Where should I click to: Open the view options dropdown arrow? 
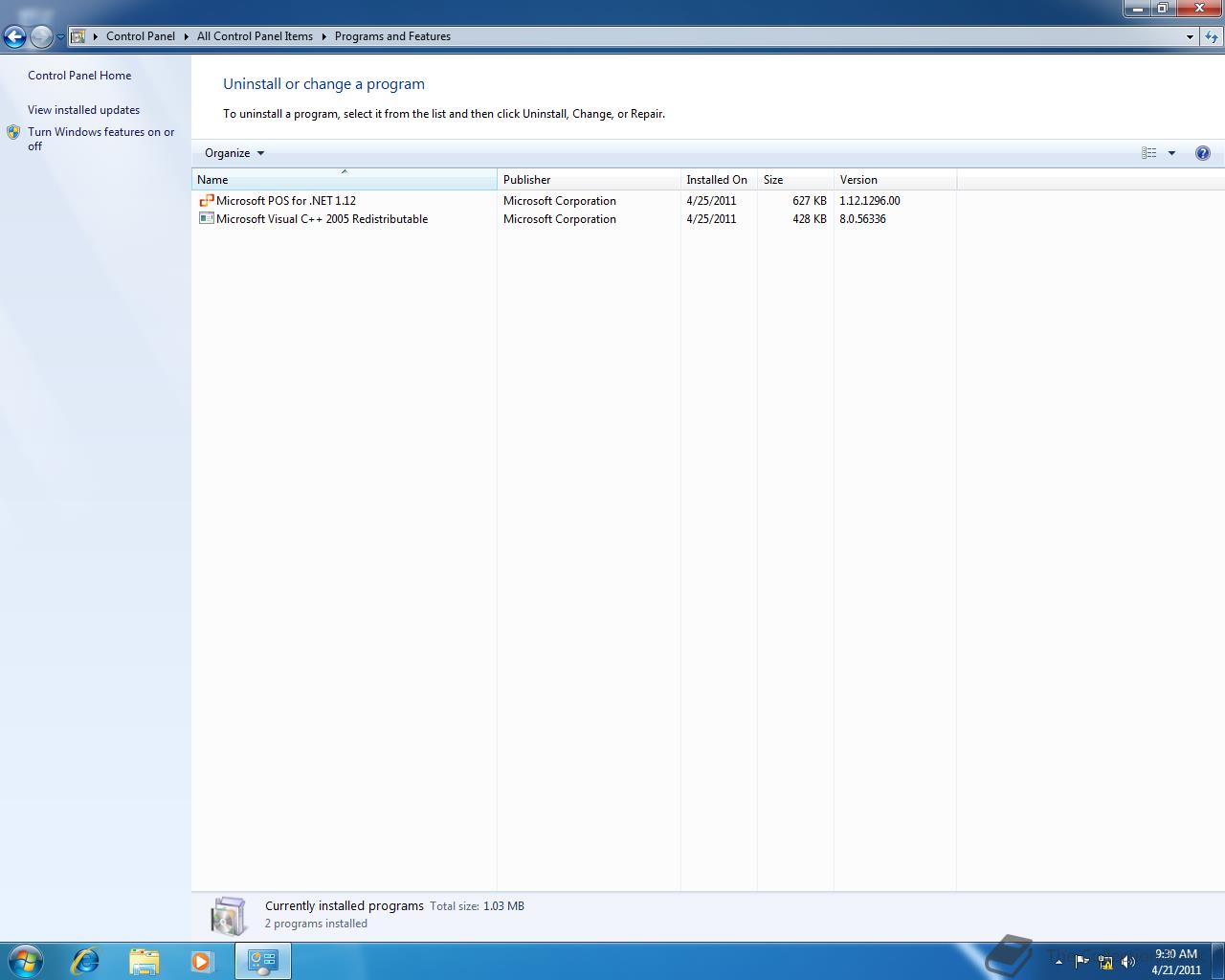(1171, 153)
